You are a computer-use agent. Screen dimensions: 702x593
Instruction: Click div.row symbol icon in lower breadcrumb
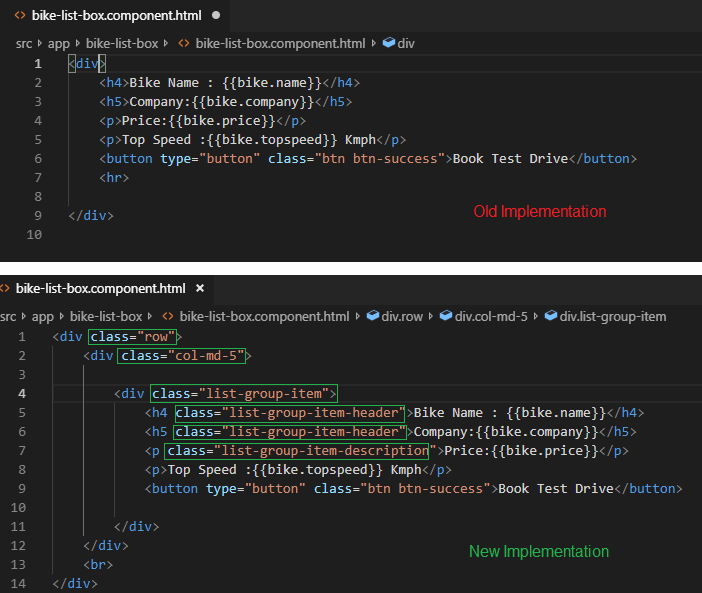[x=373, y=316]
